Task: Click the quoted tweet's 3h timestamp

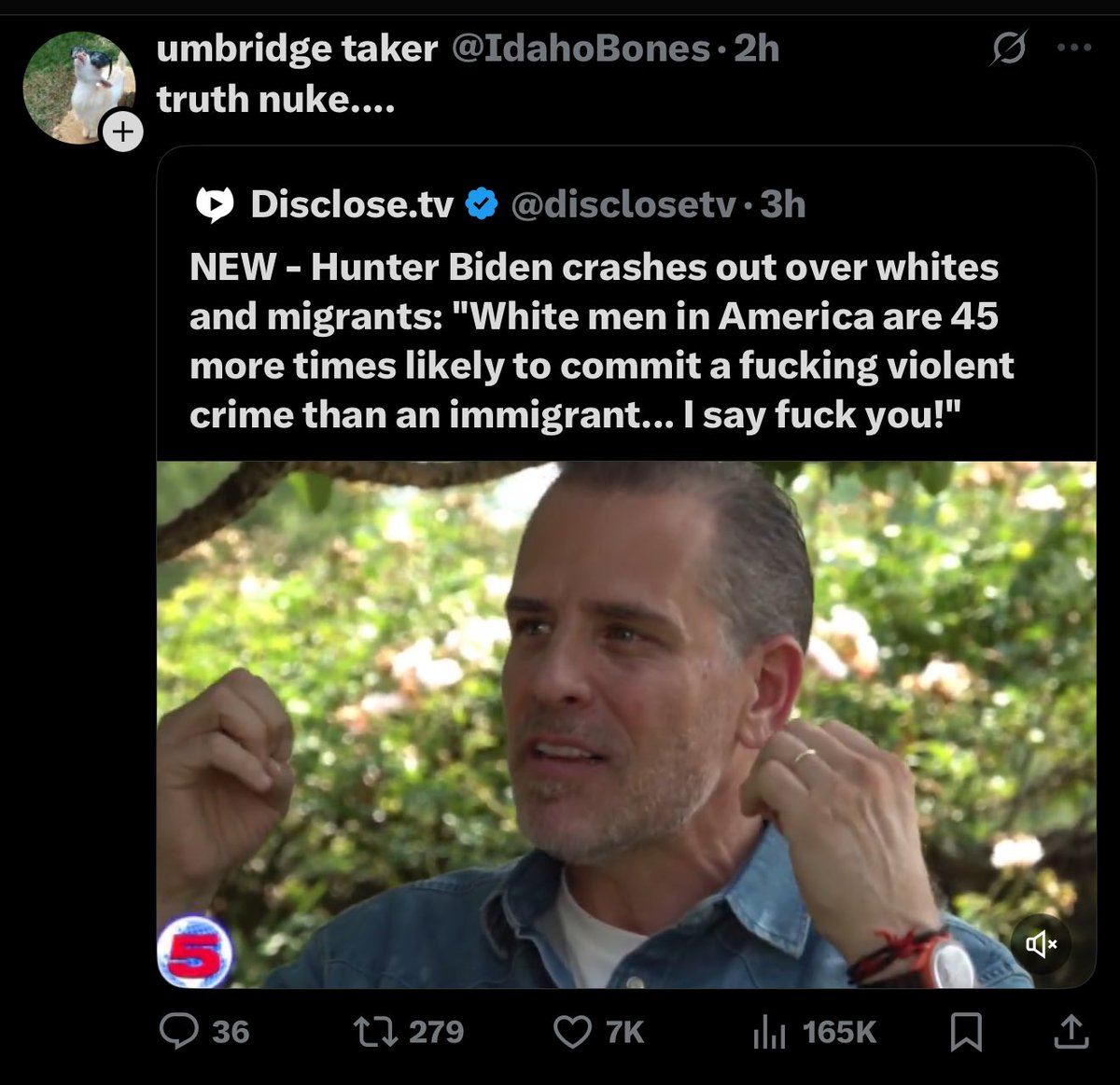Action: pyautogui.click(x=782, y=204)
